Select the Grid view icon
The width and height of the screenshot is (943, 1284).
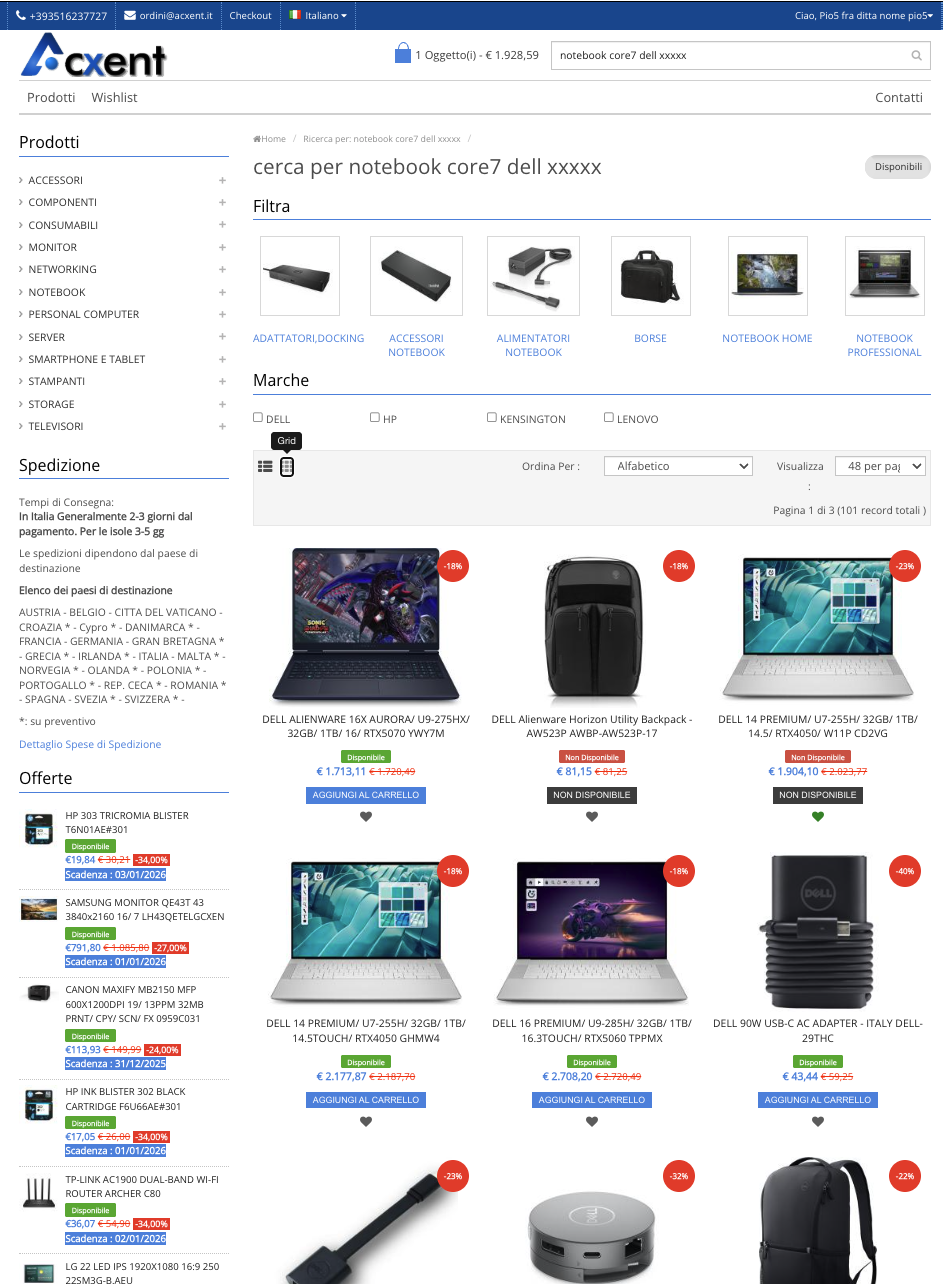(x=287, y=466)
